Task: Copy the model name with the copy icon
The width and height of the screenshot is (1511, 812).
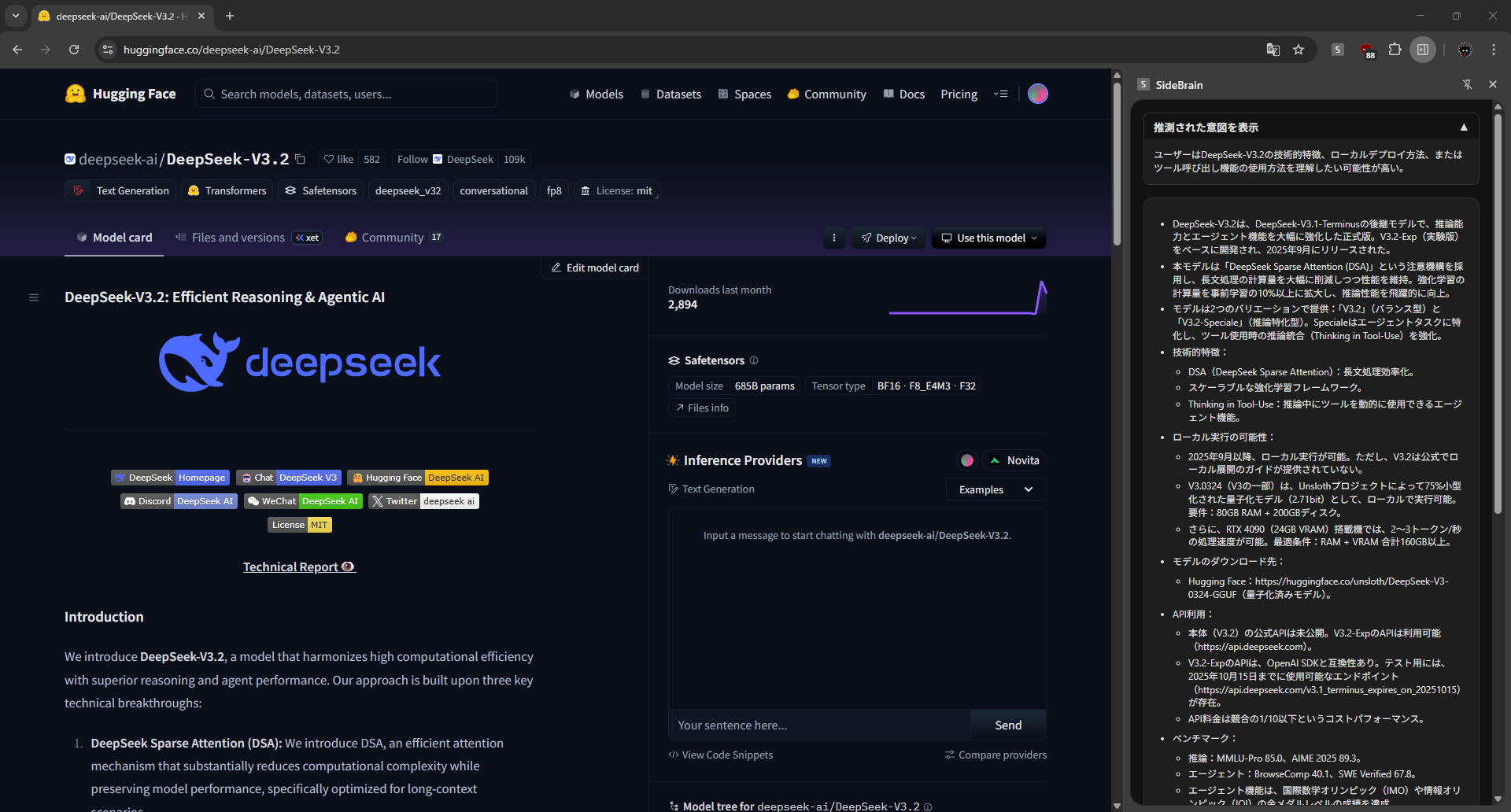Action: tap(300, 159)
